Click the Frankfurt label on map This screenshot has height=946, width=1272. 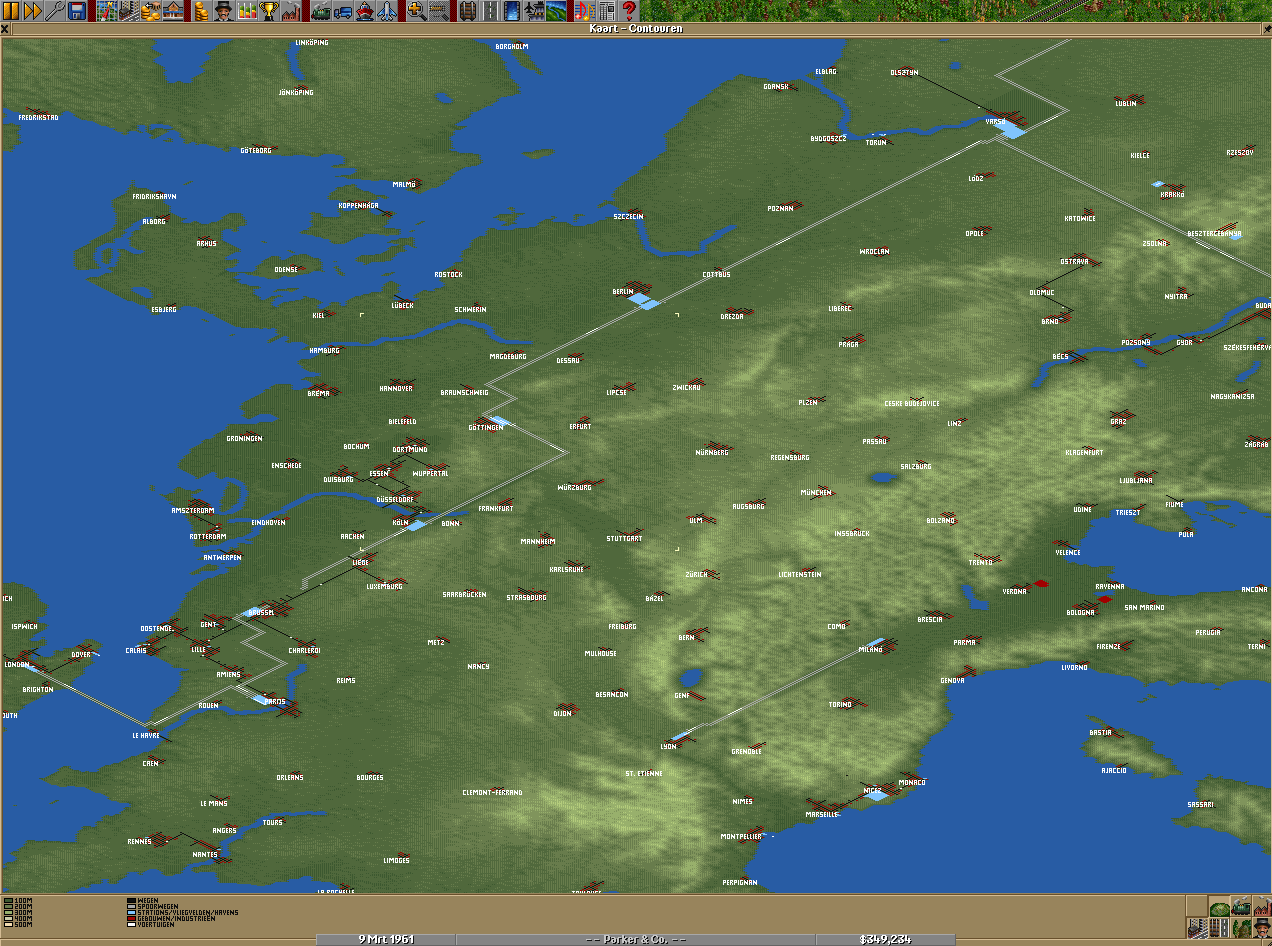[x=495, y=508]
